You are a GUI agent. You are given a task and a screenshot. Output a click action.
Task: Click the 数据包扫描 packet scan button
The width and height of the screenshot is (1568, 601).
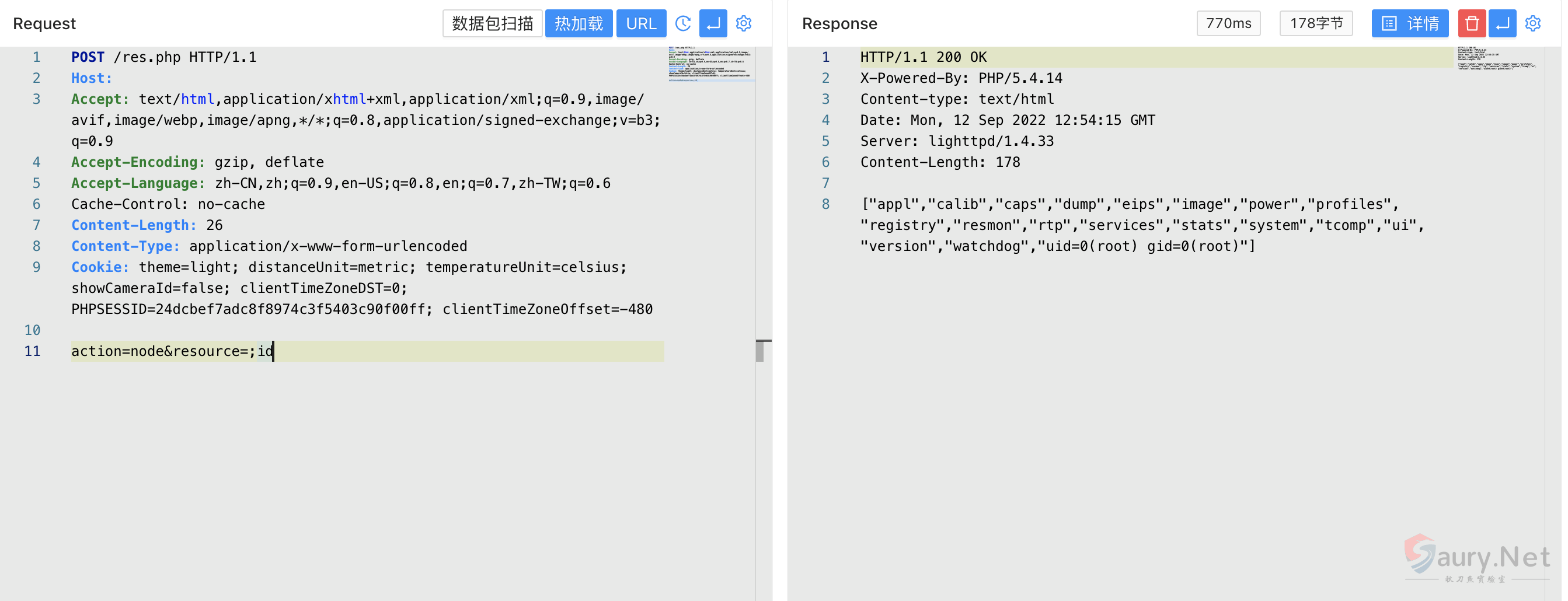(x=492, y=24)
